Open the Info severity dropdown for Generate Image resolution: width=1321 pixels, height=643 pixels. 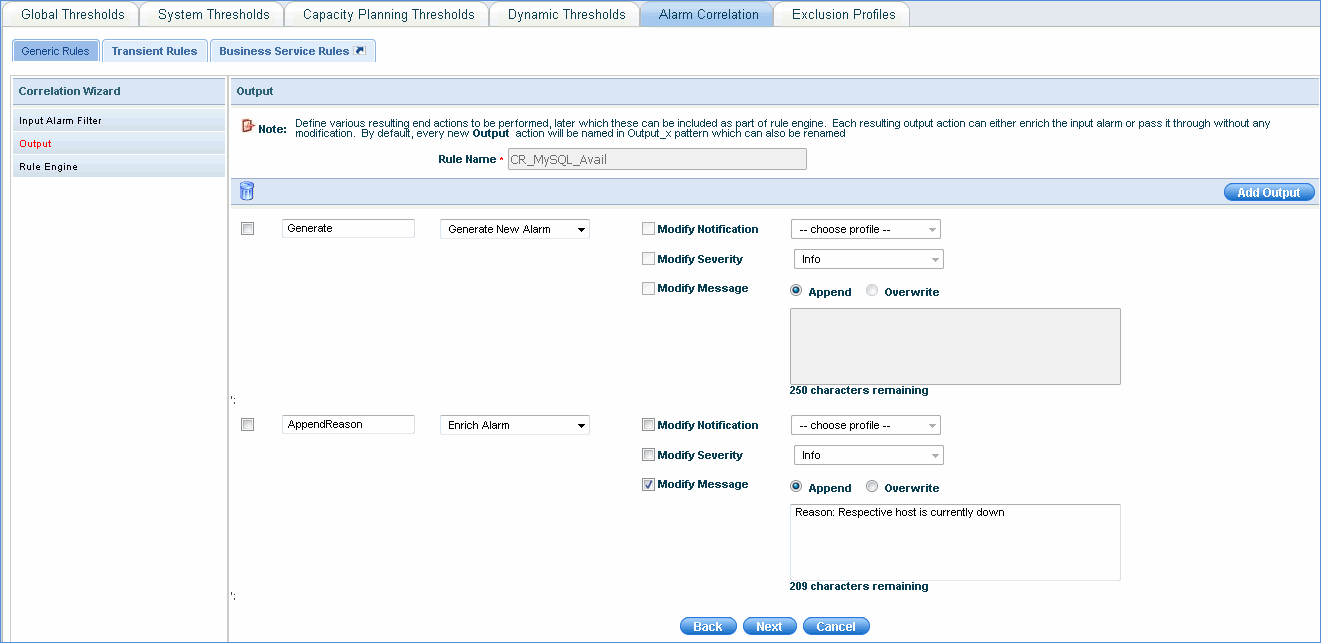(867, 260)
